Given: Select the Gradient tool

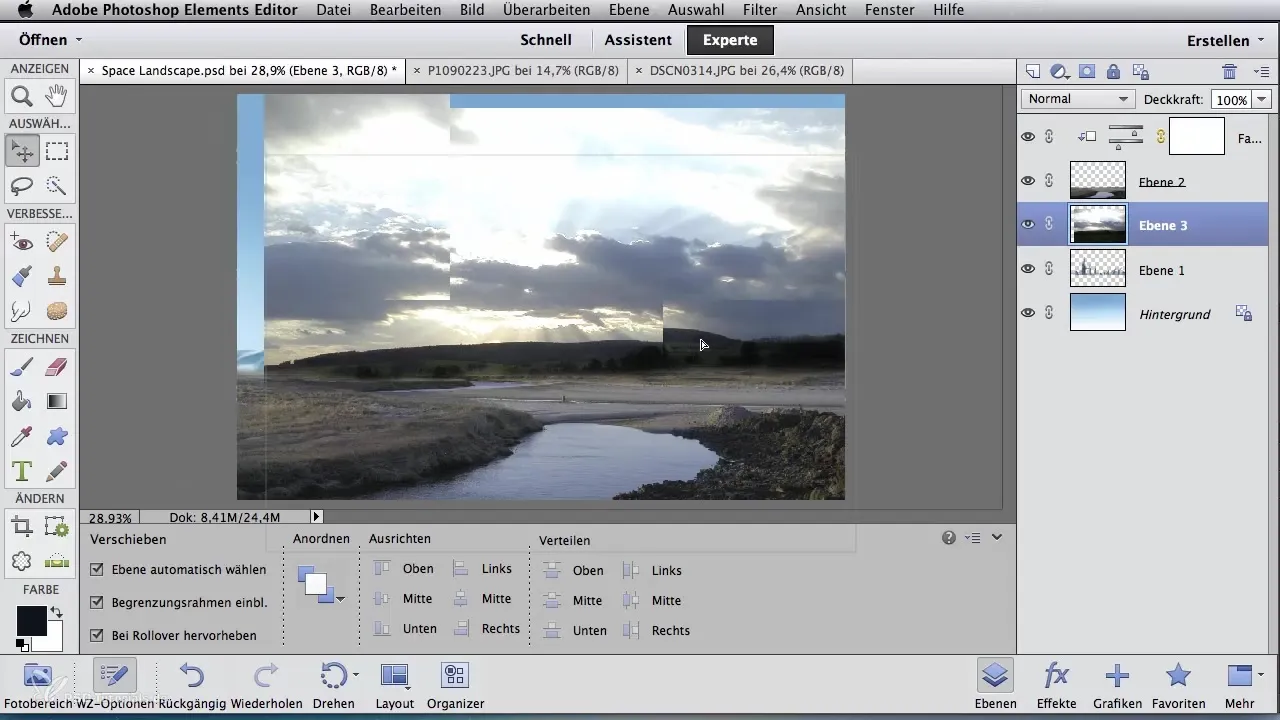Looking at the screenshot, I should tap(57, 402).
